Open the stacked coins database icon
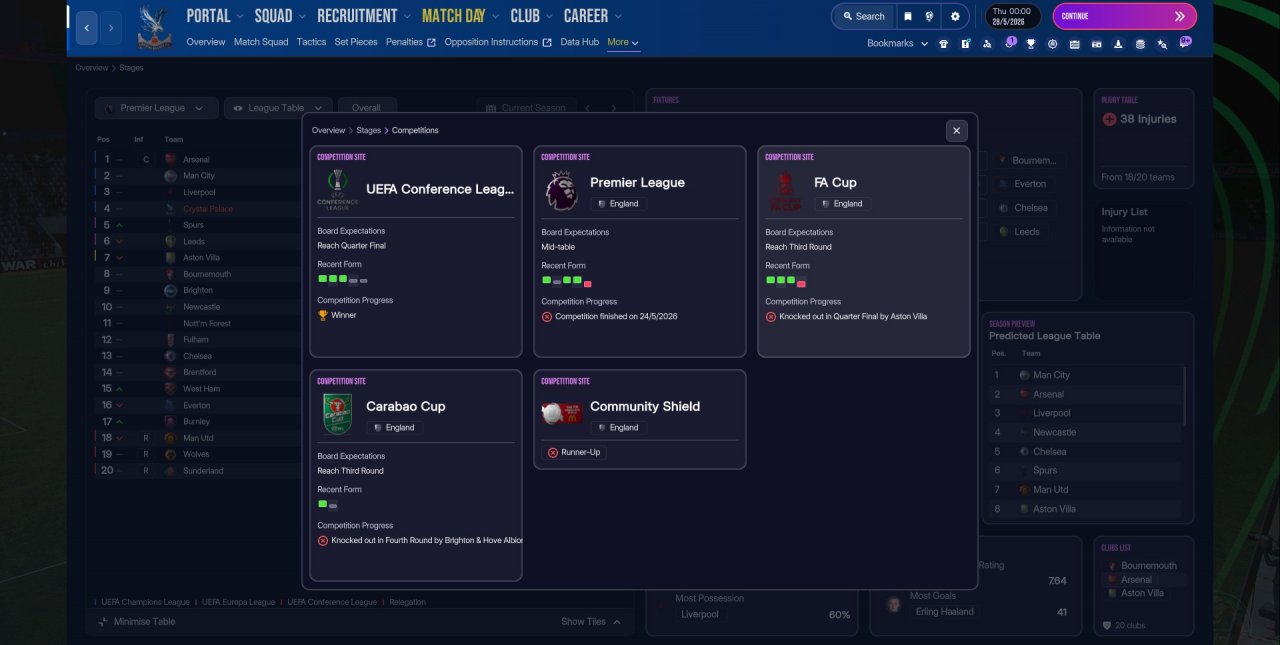The image size is (1280, 645). coord(1140,44)
